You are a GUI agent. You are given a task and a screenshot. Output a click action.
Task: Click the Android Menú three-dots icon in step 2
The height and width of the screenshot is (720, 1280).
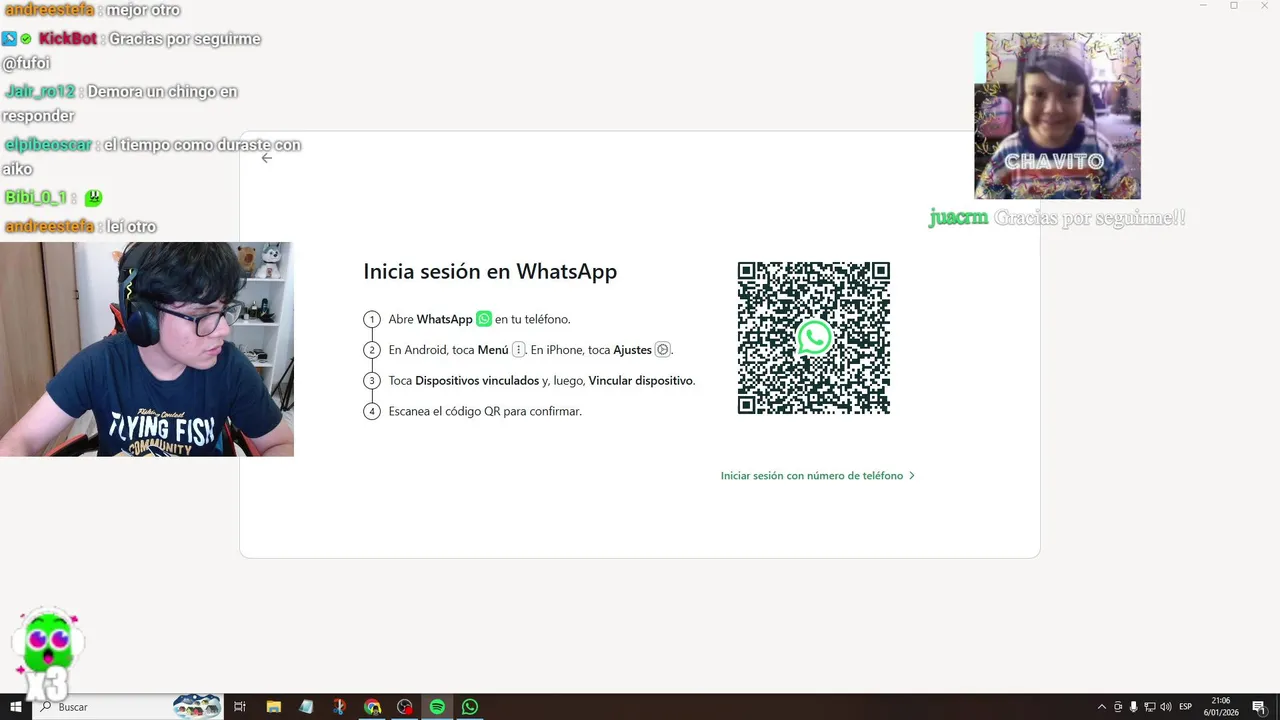coord(518,350)
